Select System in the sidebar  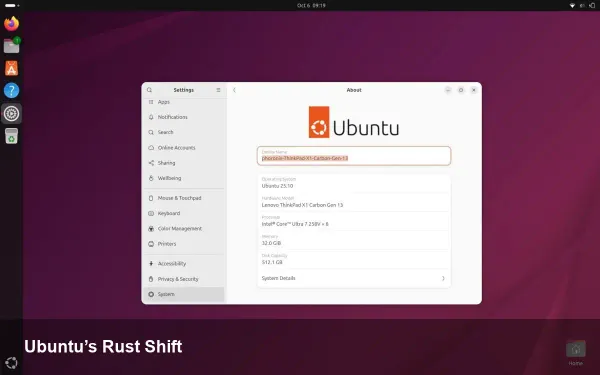coord(184,294)
